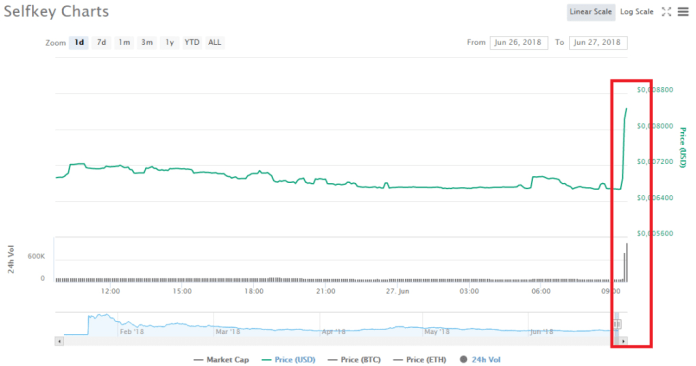Click the 21:00 time axis label

(326, 291)
